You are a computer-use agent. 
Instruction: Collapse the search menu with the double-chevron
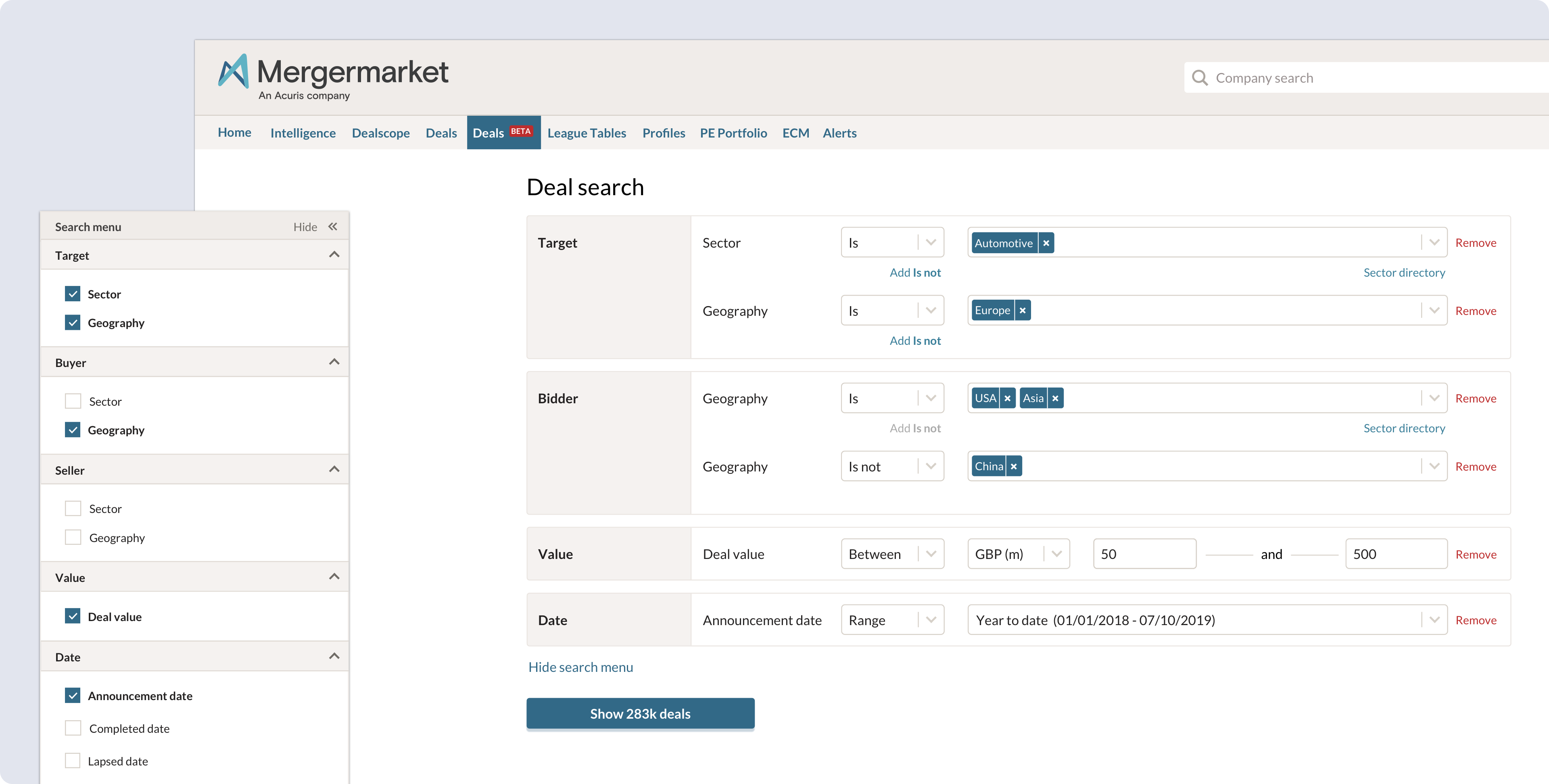click(333, 226)
